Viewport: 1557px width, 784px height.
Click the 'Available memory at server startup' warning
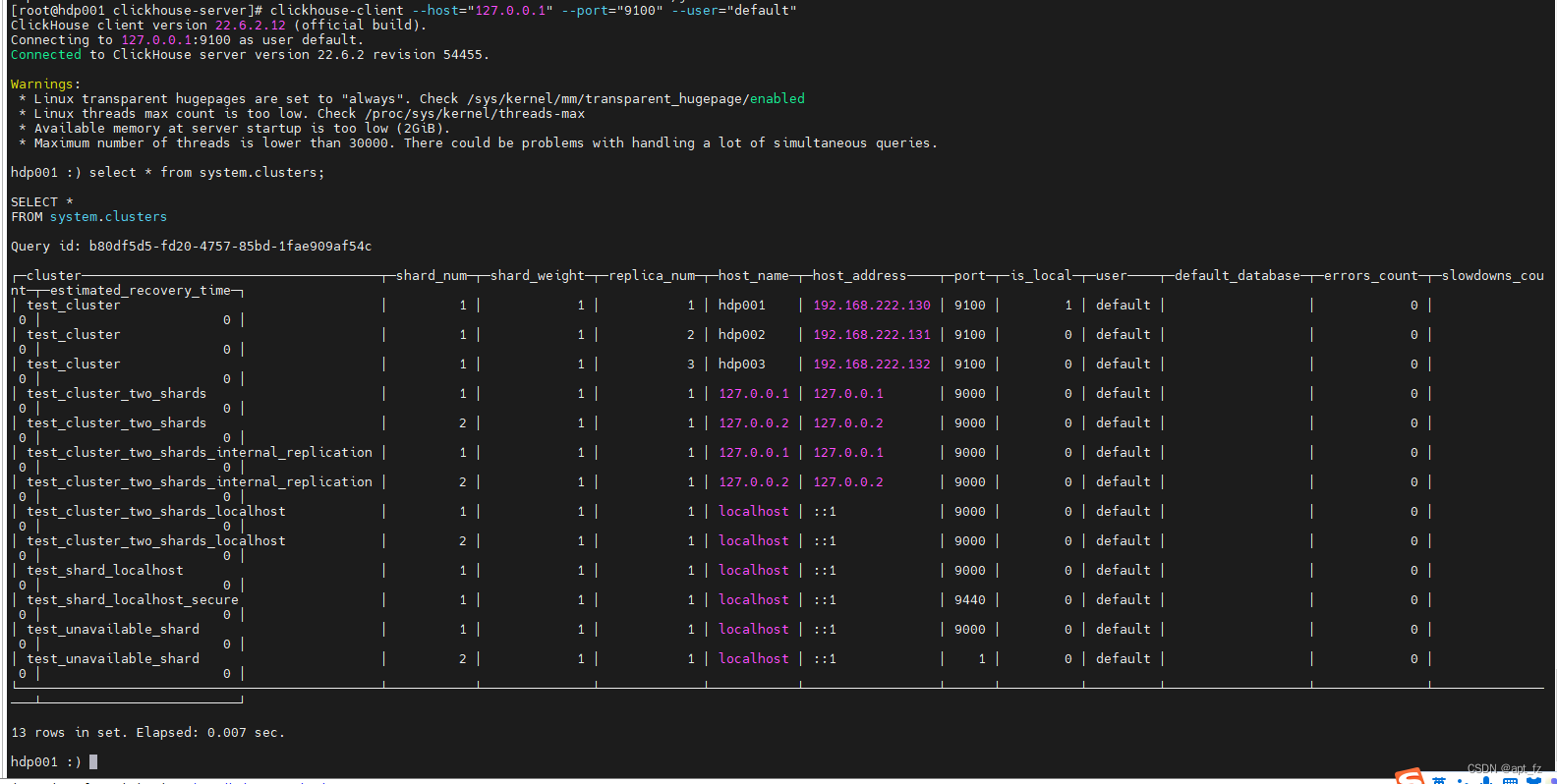(x=235, y=129)
